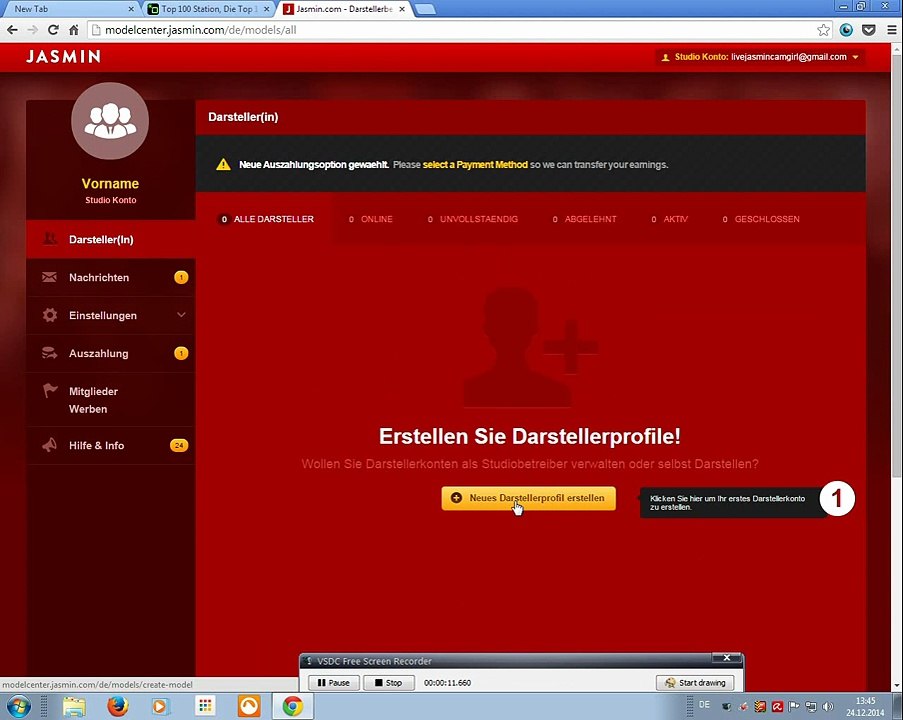Click the Einstellungen gear icon
This screenshot has width=903, height=720.
[50, 315]
